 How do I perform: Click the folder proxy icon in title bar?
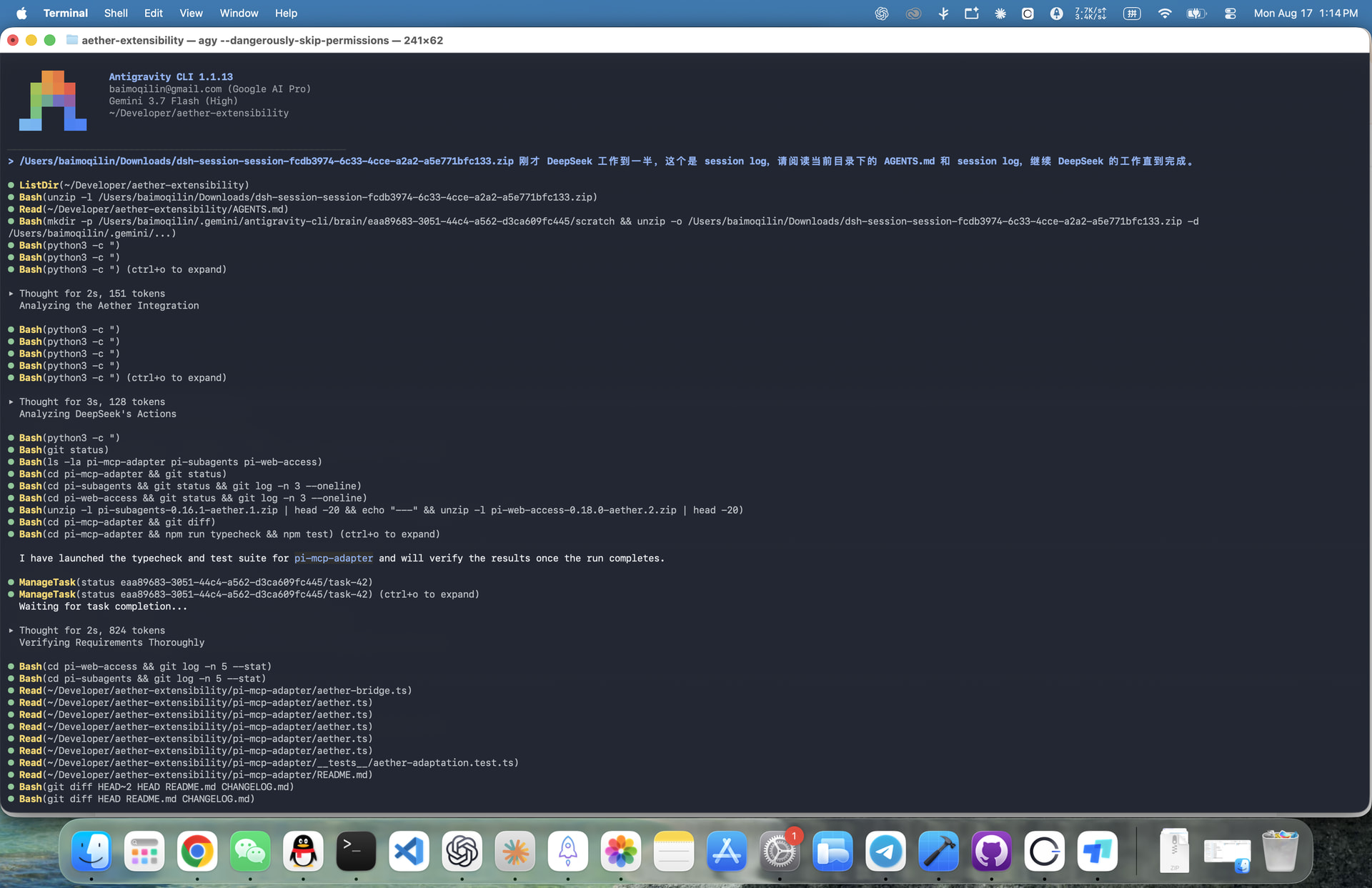tap(72, 40)
